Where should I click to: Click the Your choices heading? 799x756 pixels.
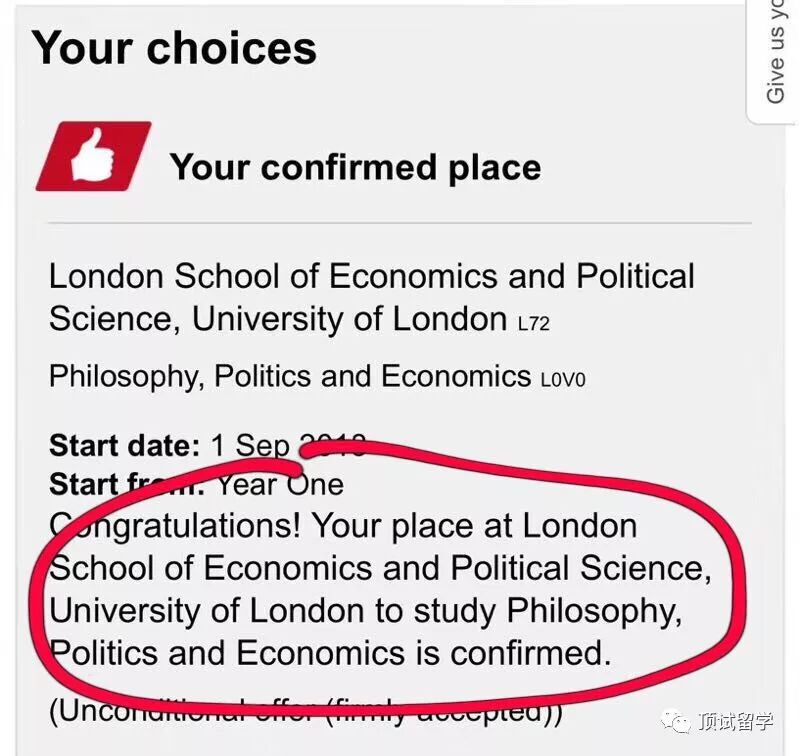174,48
